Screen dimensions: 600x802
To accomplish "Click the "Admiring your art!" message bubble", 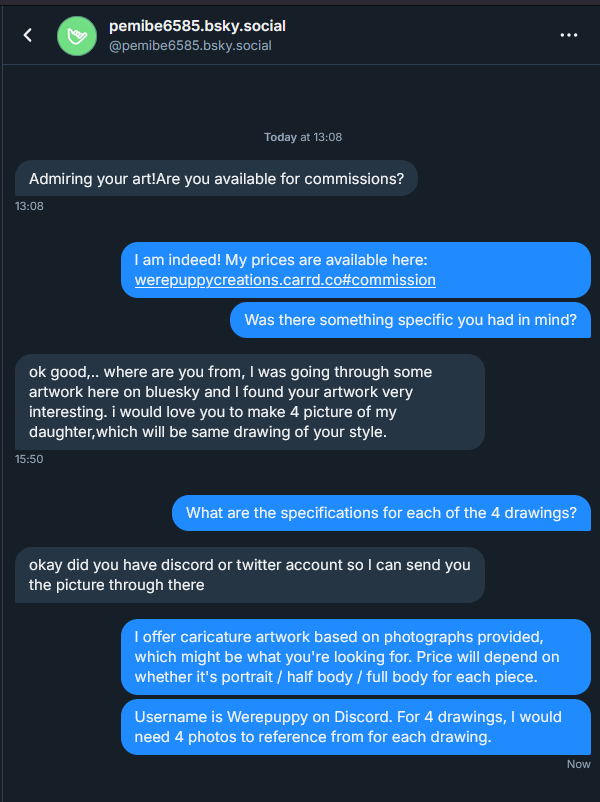I will [x=216, y=179].
